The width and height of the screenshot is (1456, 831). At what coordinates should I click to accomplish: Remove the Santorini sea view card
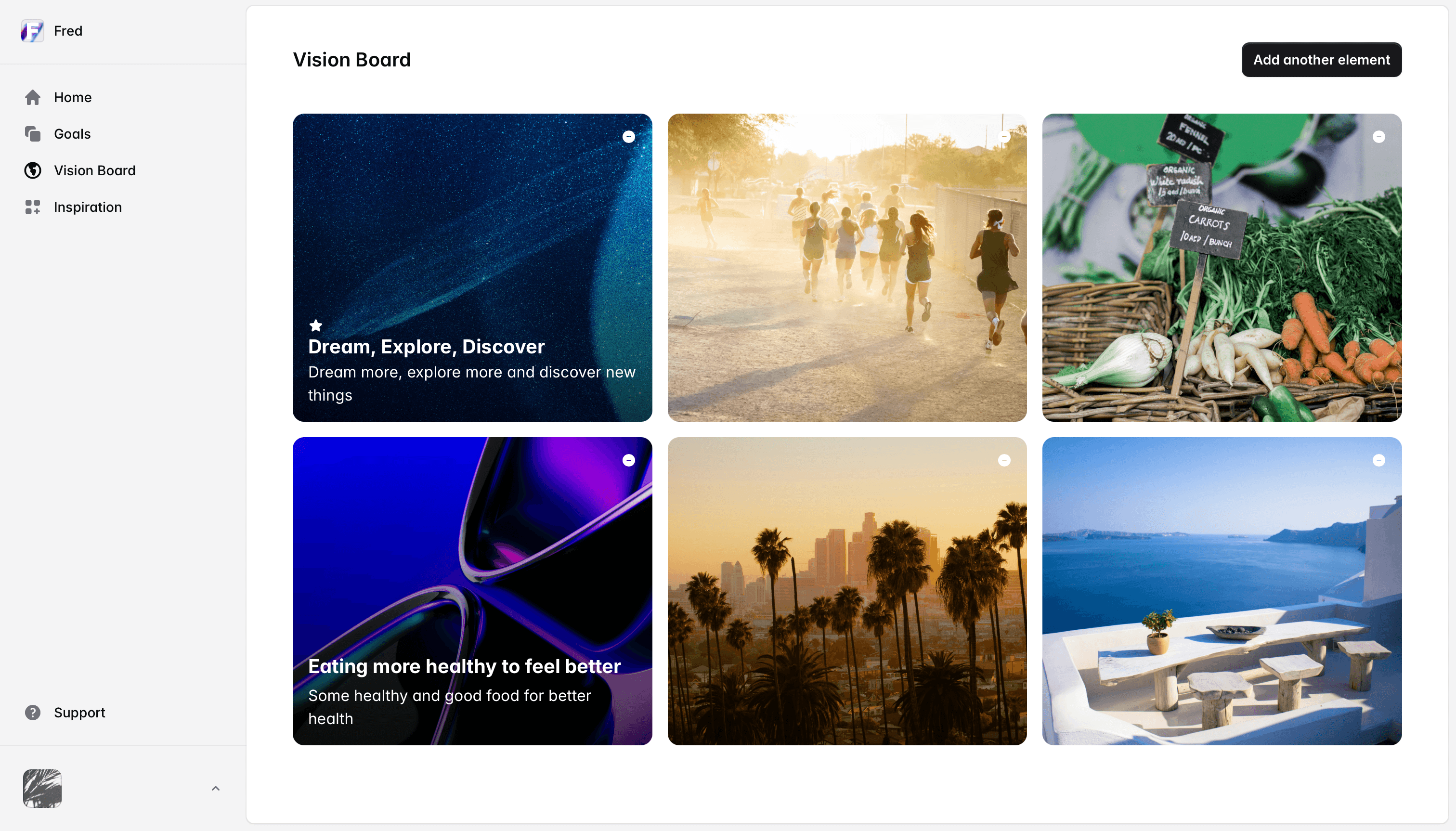click(x=1378, y=460)
